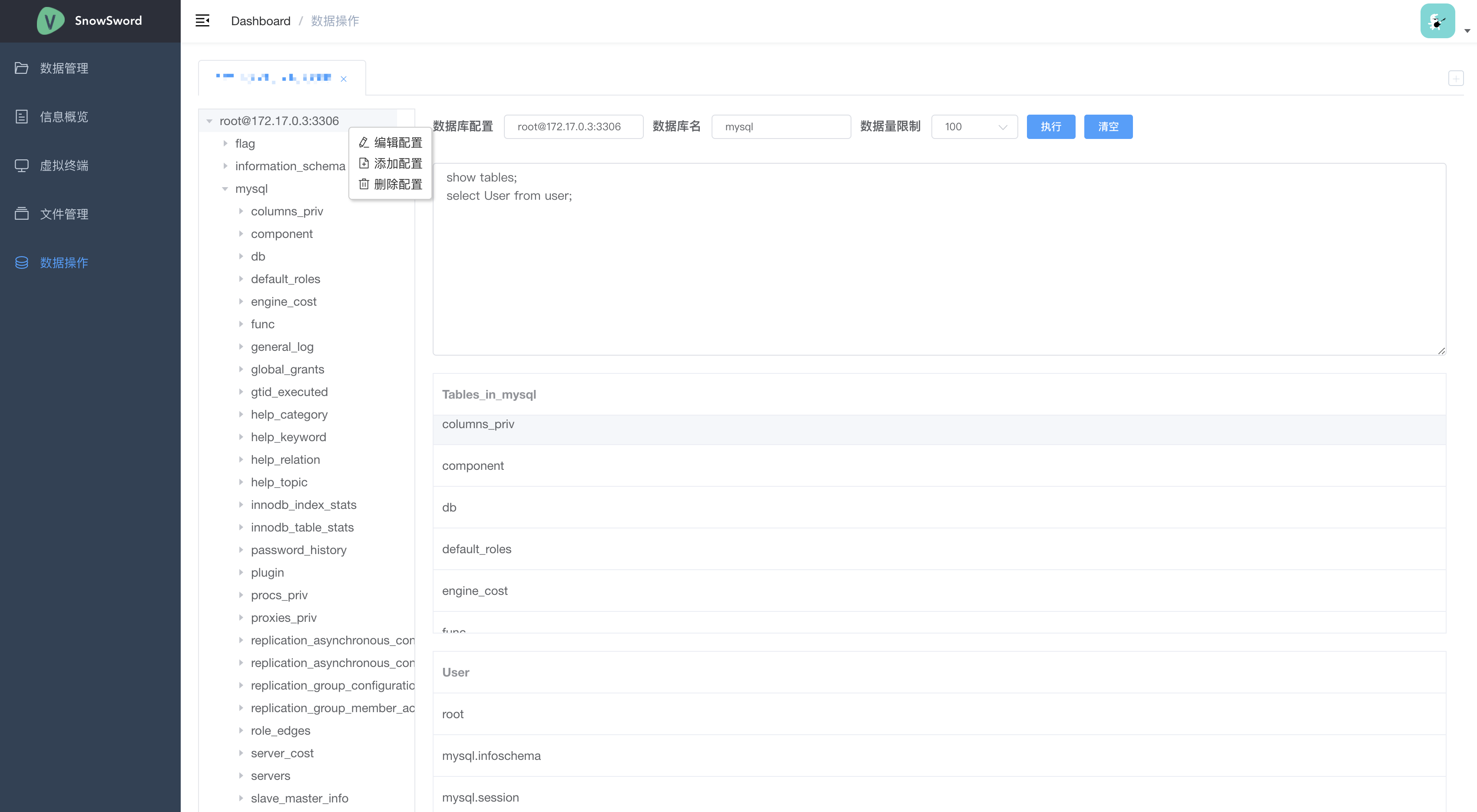Viewport: 1477px width, 812px height.
Task: Click the sidebar collapse hamburger icon
Action: pyautogui.click(x=202, y=21)
